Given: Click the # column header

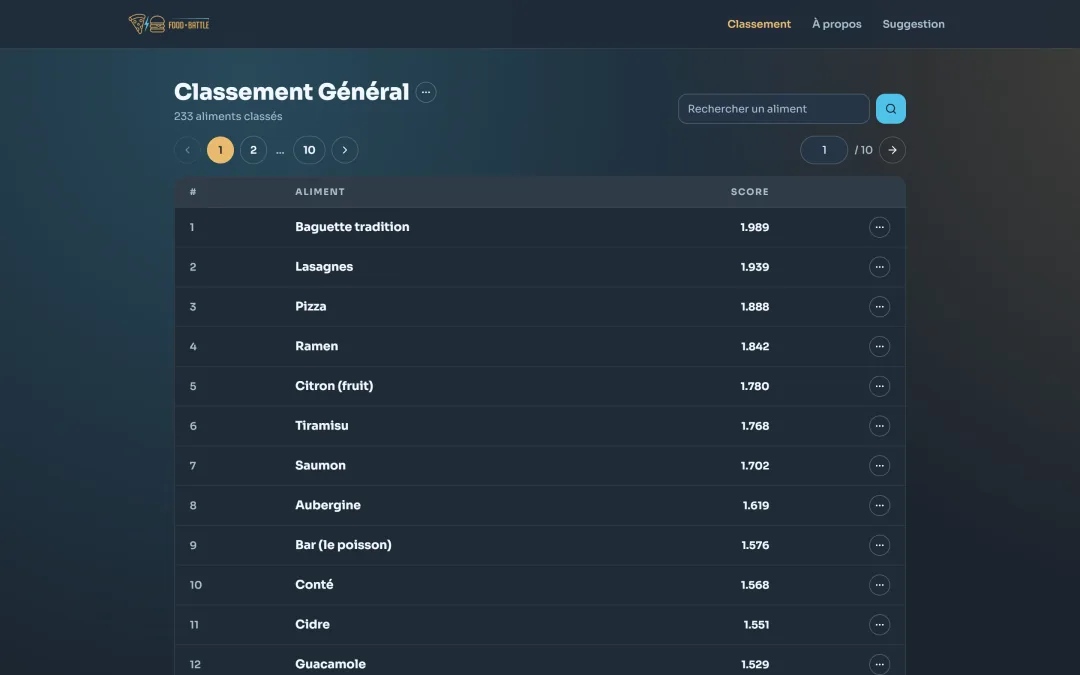Looking at the screenshot, I should pyautogui.click(x=193, y=192).
